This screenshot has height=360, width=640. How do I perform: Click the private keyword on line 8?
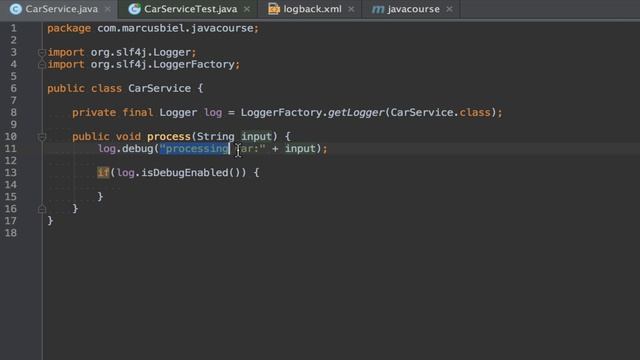[94, 113]
